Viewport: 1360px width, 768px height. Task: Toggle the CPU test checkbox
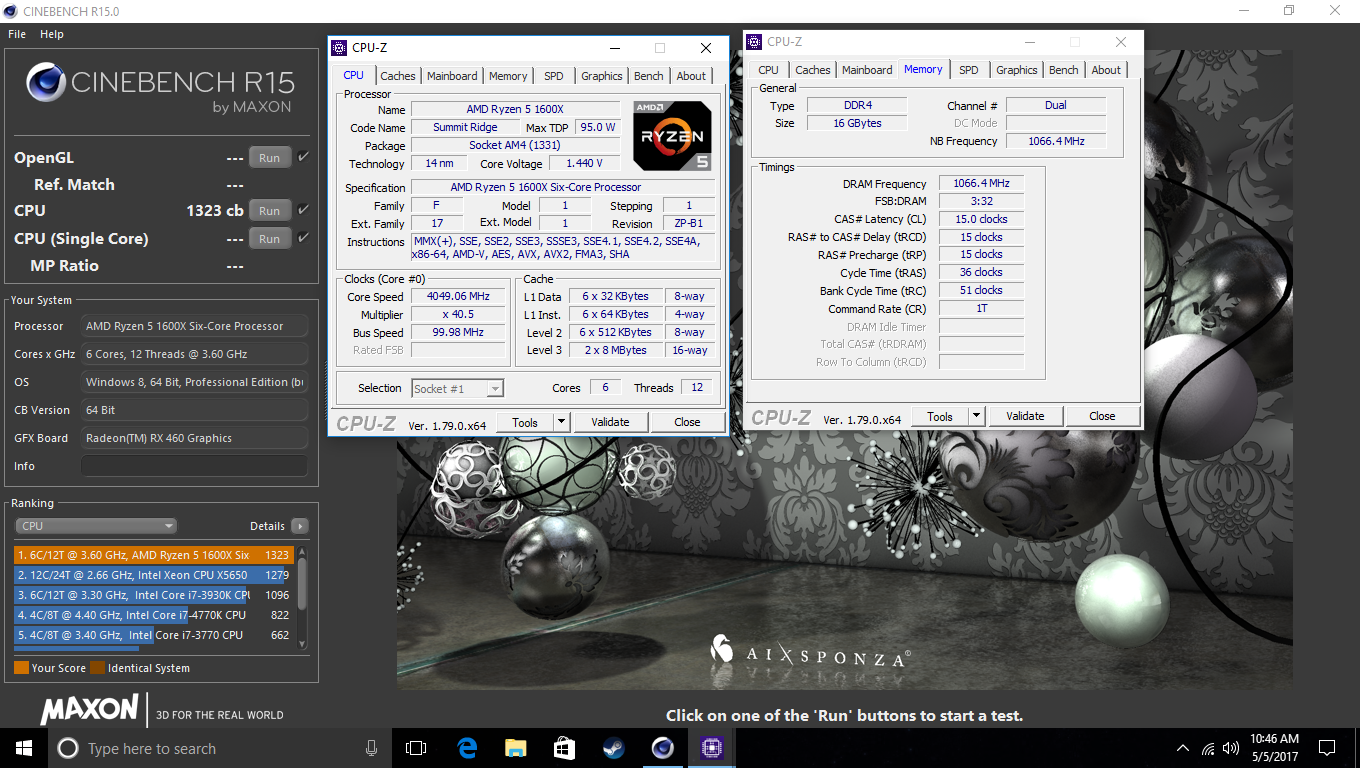(x=303, y=210)
